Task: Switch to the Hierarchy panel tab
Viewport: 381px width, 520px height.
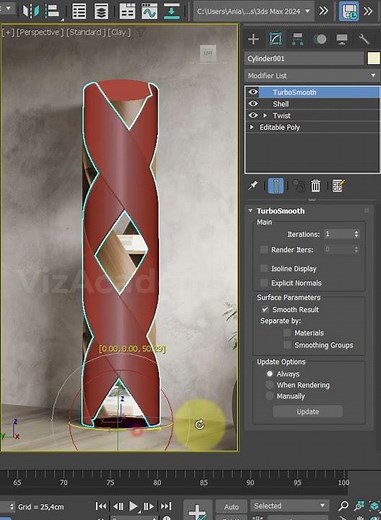Action: (x=297, y=39)
